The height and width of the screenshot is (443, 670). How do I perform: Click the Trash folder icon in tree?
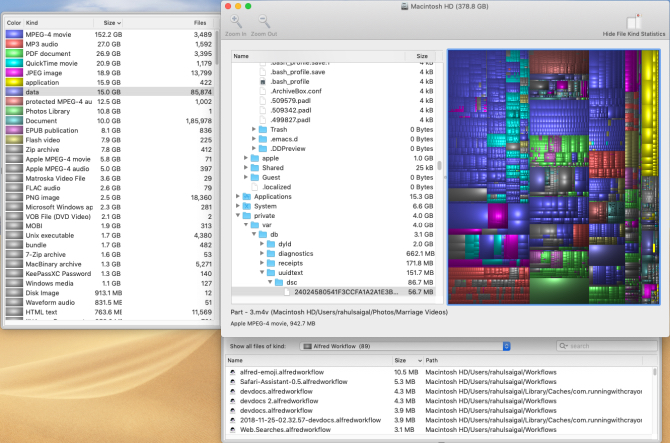point(262,129)
